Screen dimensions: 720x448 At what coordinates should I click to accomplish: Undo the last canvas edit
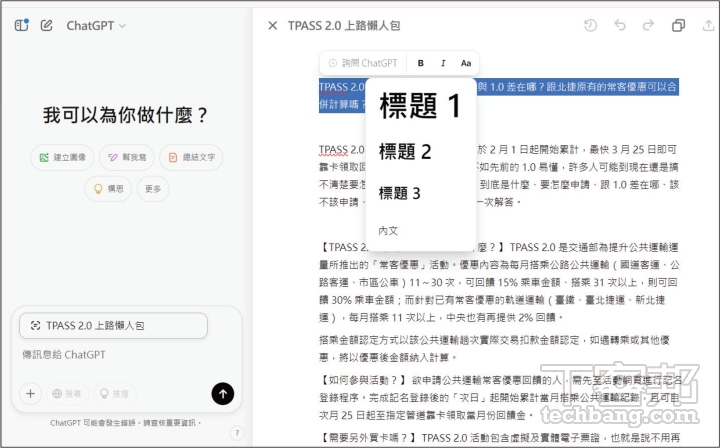(620, 25)
